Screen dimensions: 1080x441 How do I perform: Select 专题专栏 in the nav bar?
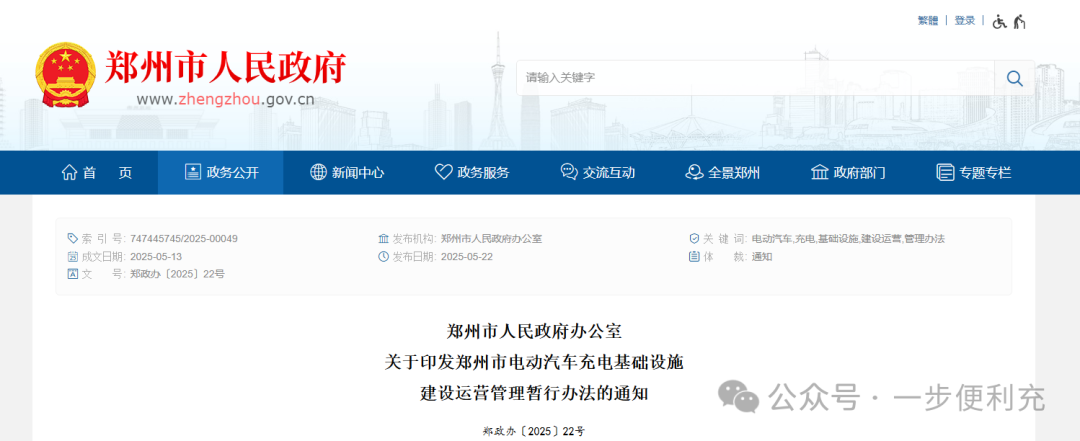pyautogui.click(x=973, y=172)
